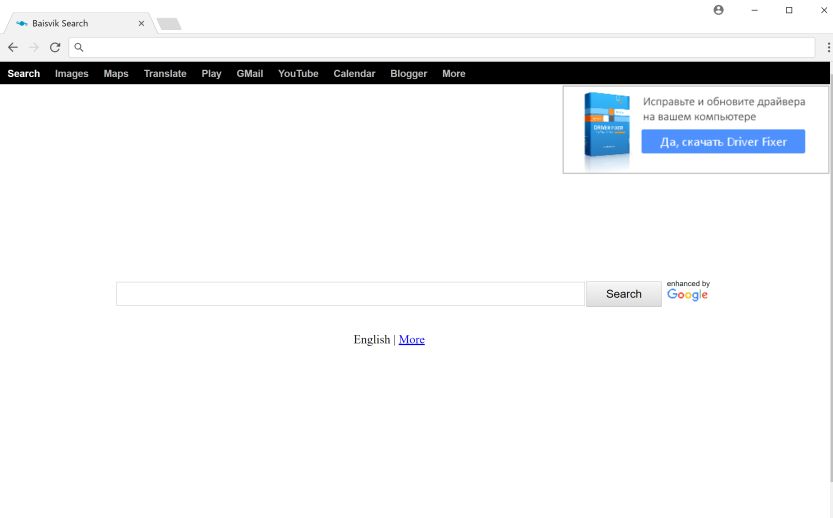Viewport: 833px width, 518px height.
Task: Open a new tab with the blank tab button
Action: pos(169,24)
